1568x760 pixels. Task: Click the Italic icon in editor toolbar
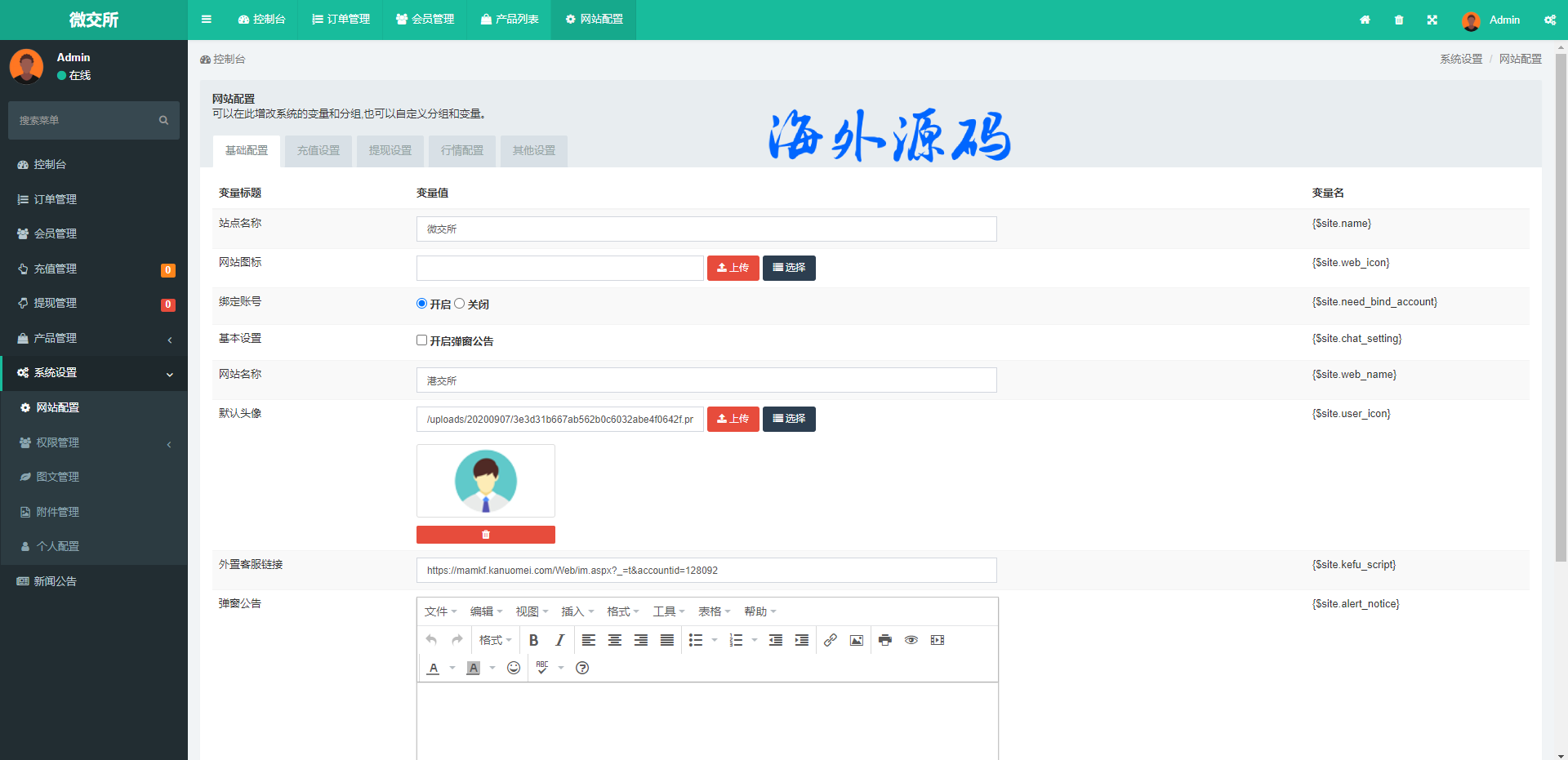coord(559,641)
